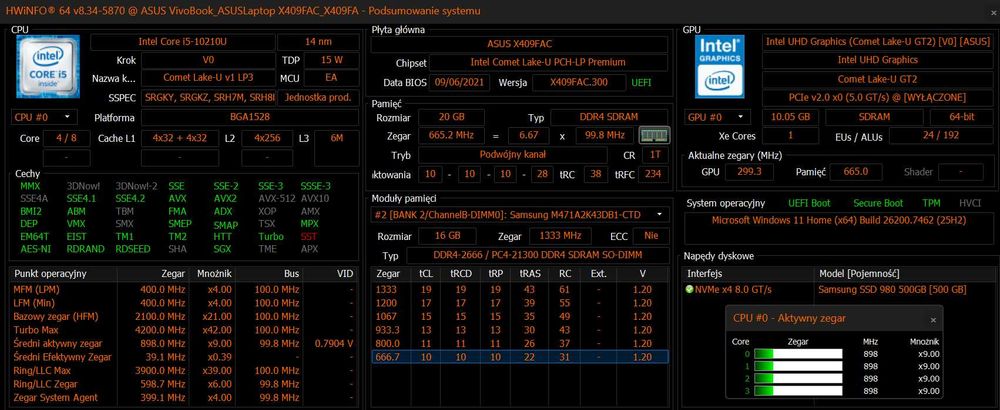Click BIOS date 09/06/2021
Image resolution: width=1000 pixels, height=410 pixels.
tap(461, 83)
